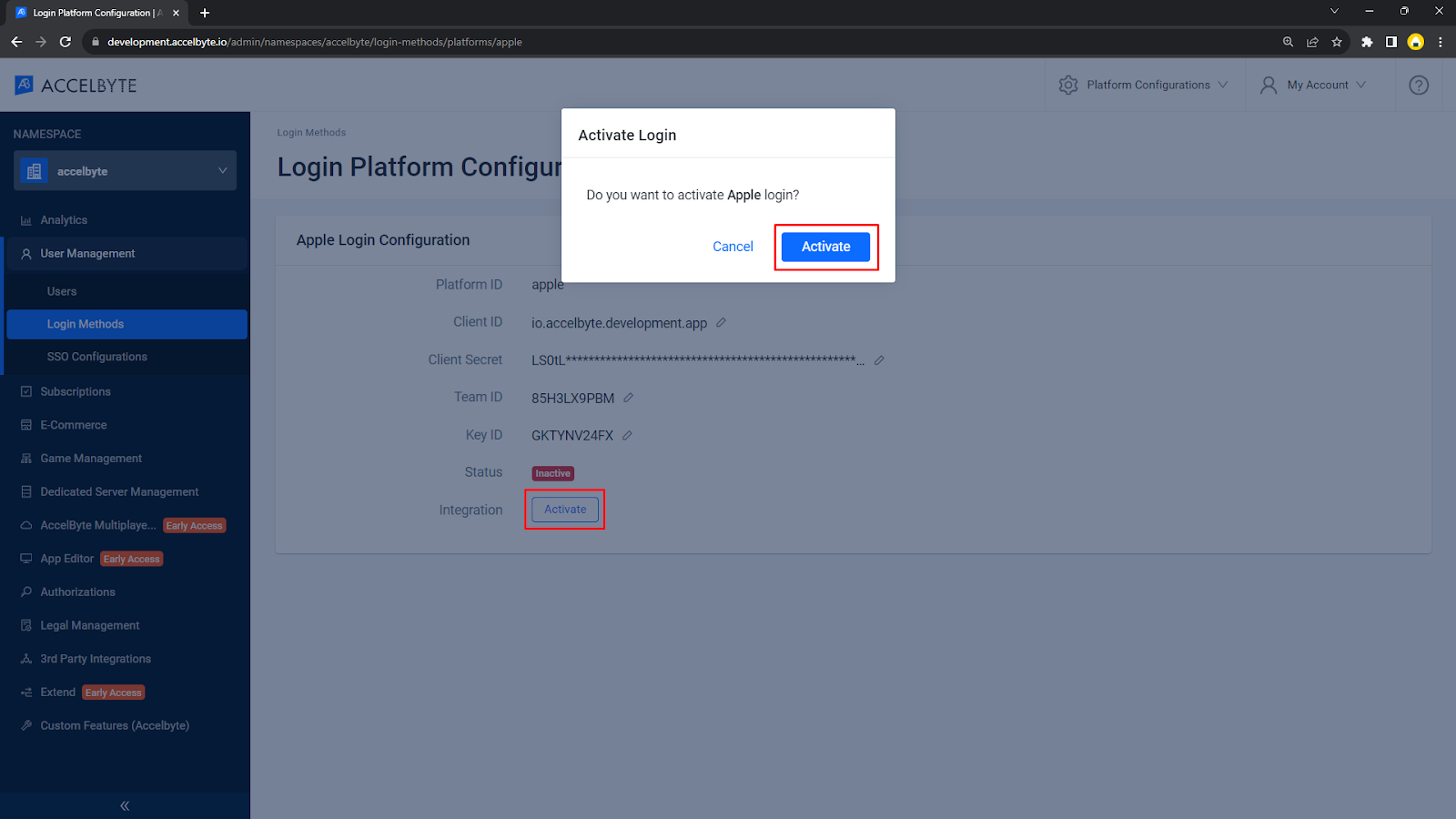The height and width of the screenshot is (819, 1456).
Task: View site information lock icon
Action: [x=96, y=42]
